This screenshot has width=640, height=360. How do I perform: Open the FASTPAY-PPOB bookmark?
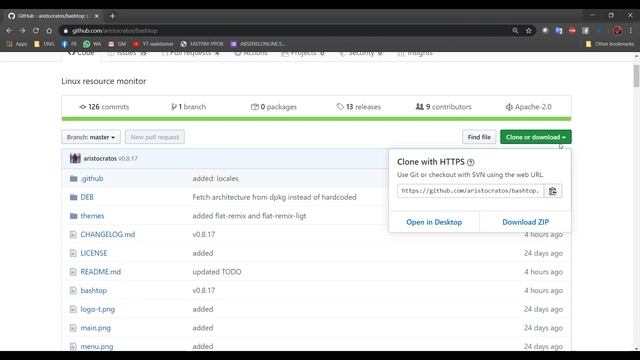(202, 44)
